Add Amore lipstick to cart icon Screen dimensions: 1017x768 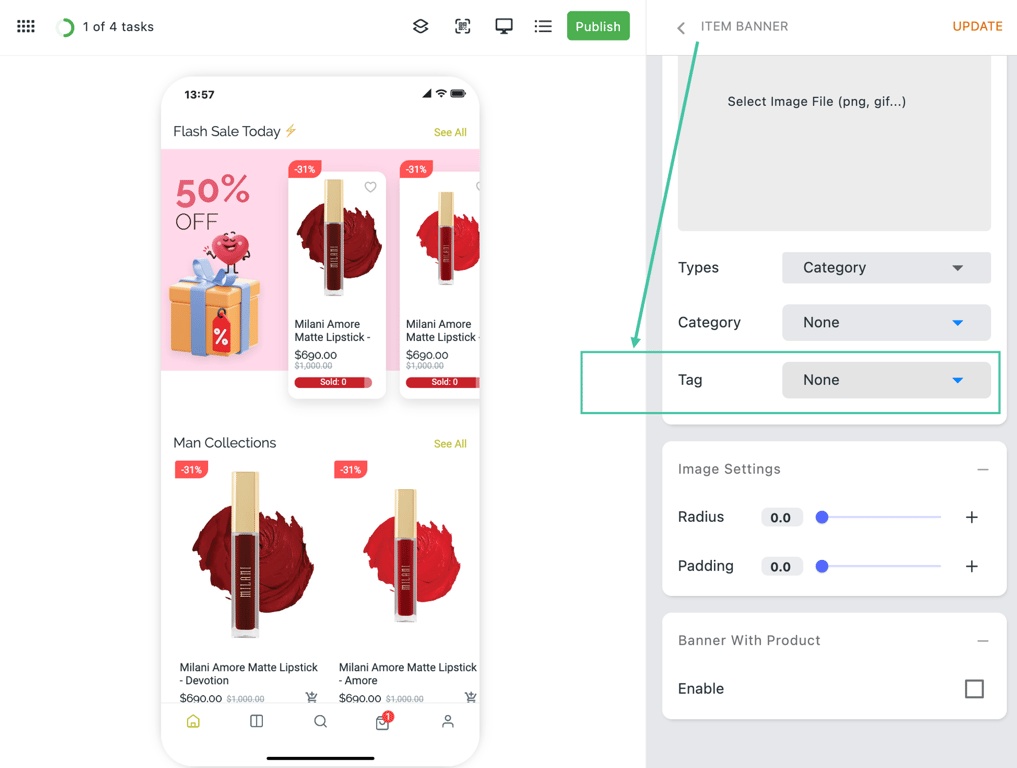click(471, 697)
